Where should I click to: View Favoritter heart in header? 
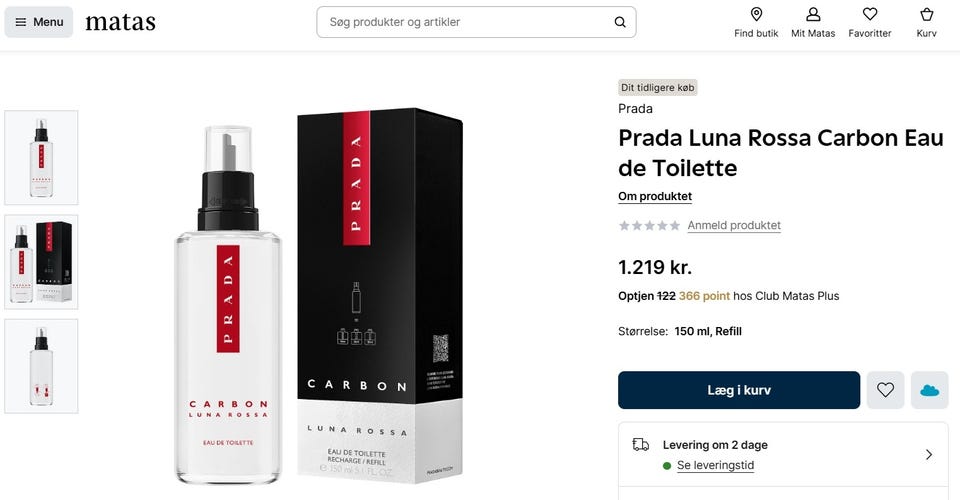tap(869, 23)
